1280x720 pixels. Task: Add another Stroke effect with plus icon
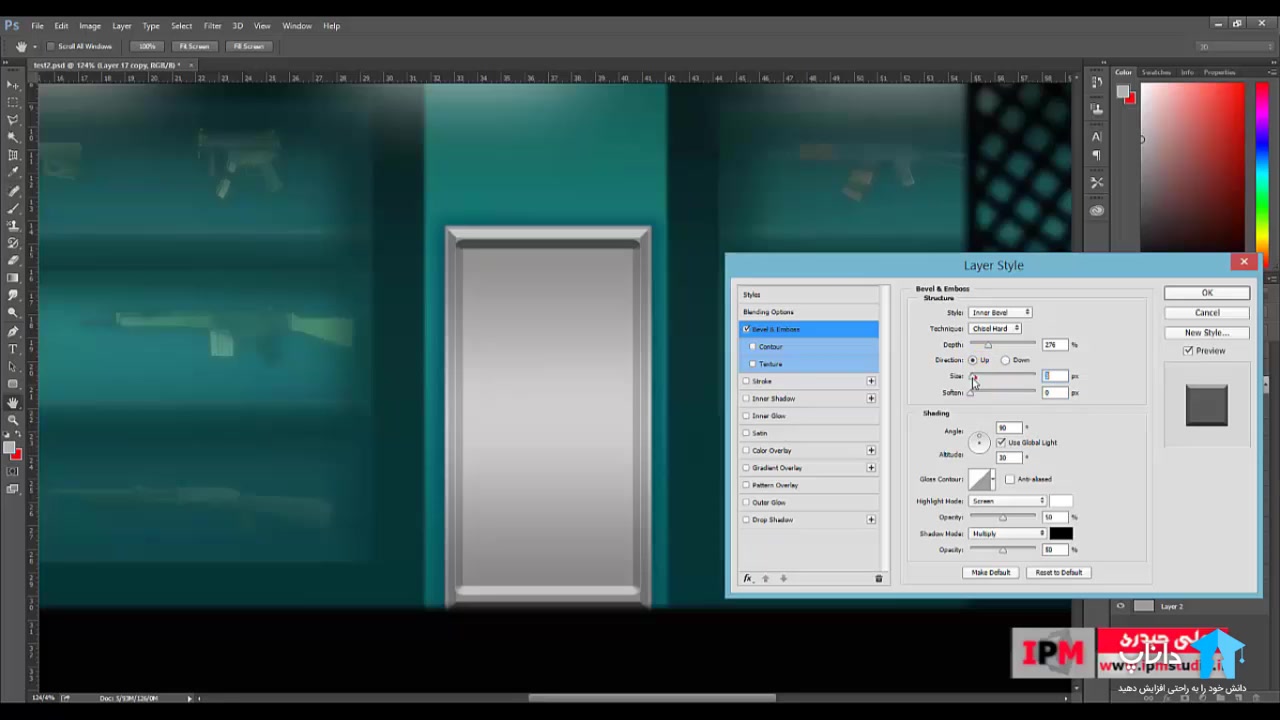tap(871, 381)
